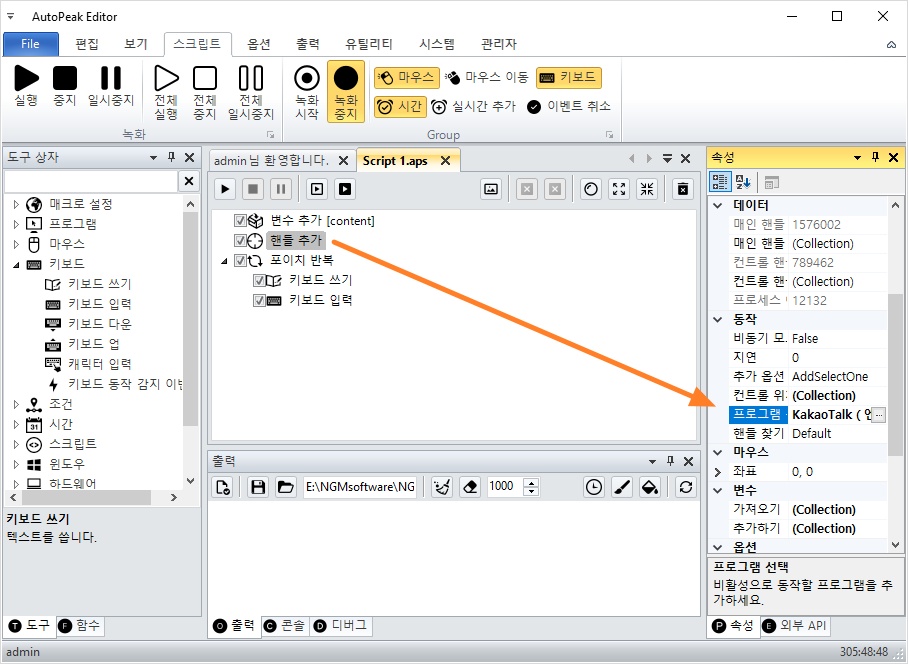The width and height of the screenshot is (908, 664).
Task: Click ellipsis button beside KakaoTalk program
Action: coord(878,415)
